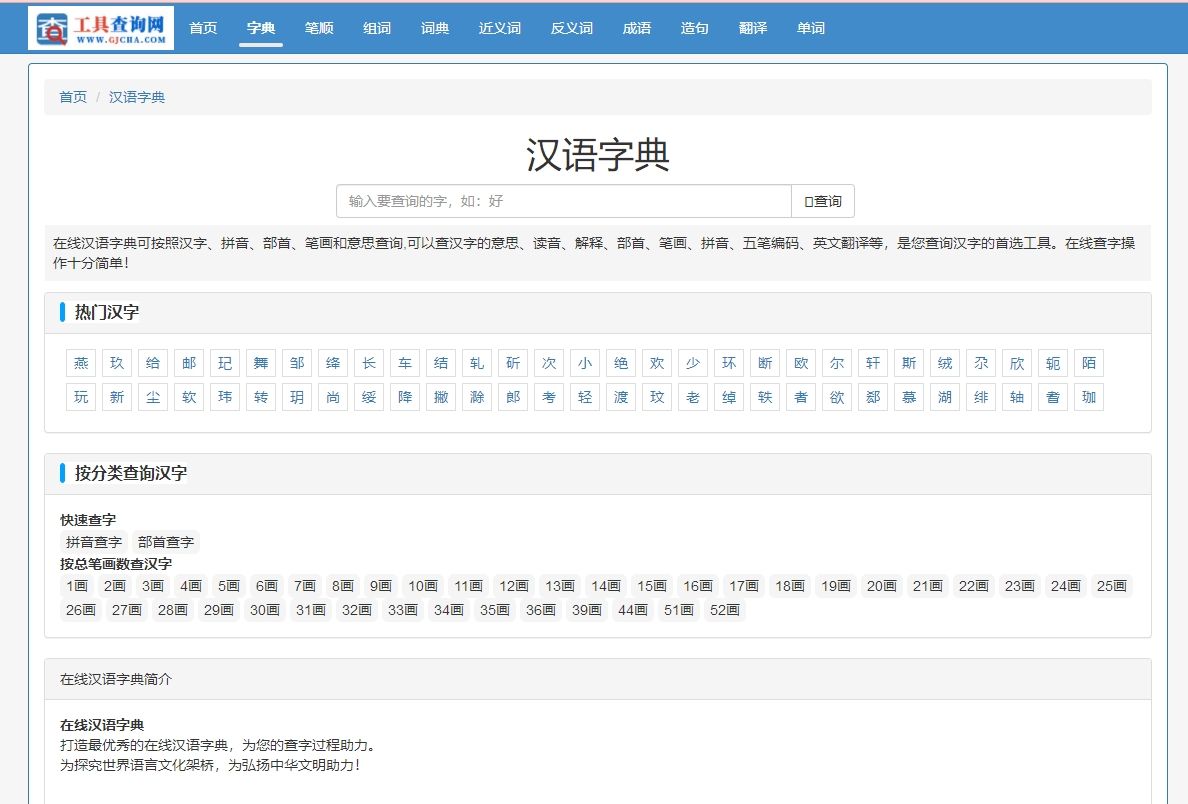The image size is (1188, 804).
Task: Go to the 成语 navigation tab
Action: click(x=636, y=28)
